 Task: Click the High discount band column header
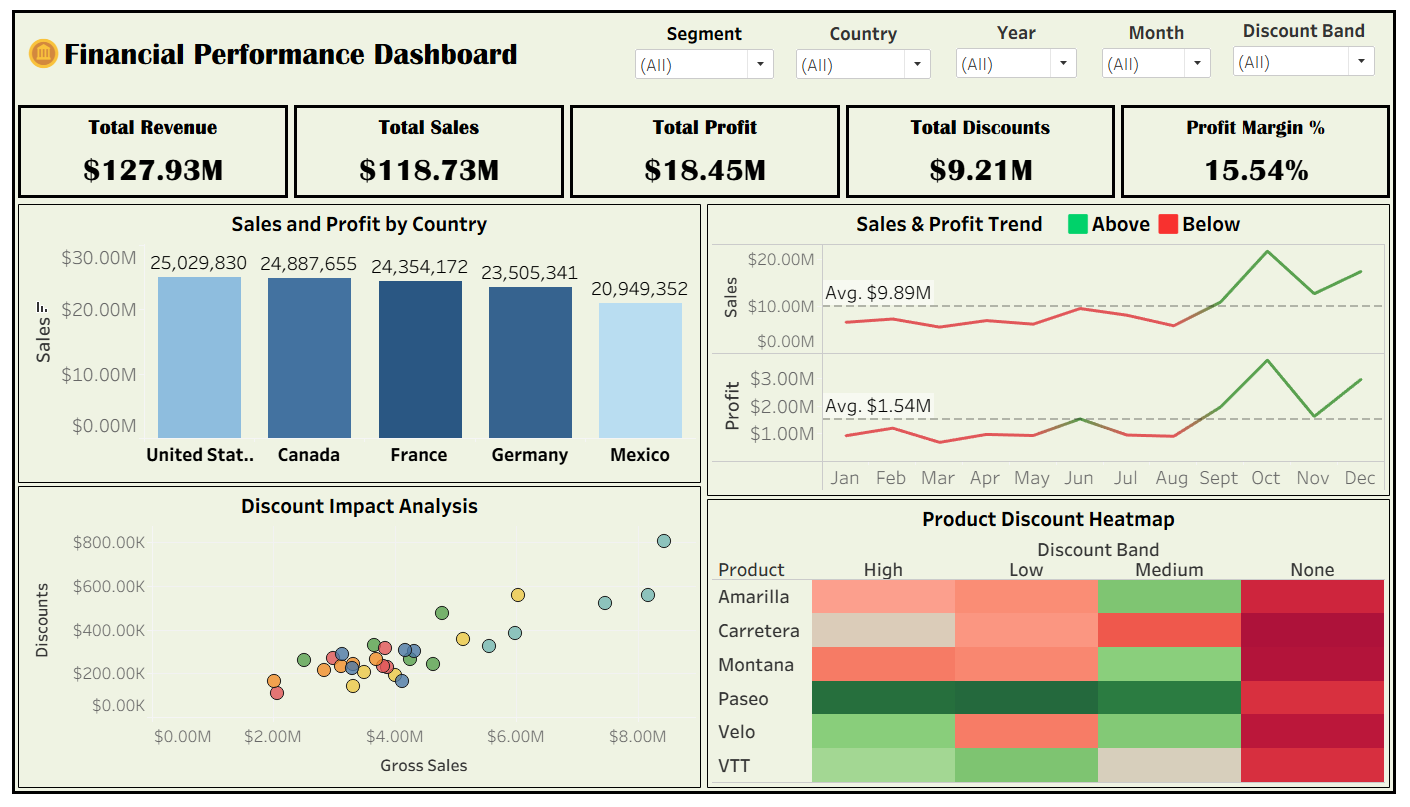(x=883, y=570)
